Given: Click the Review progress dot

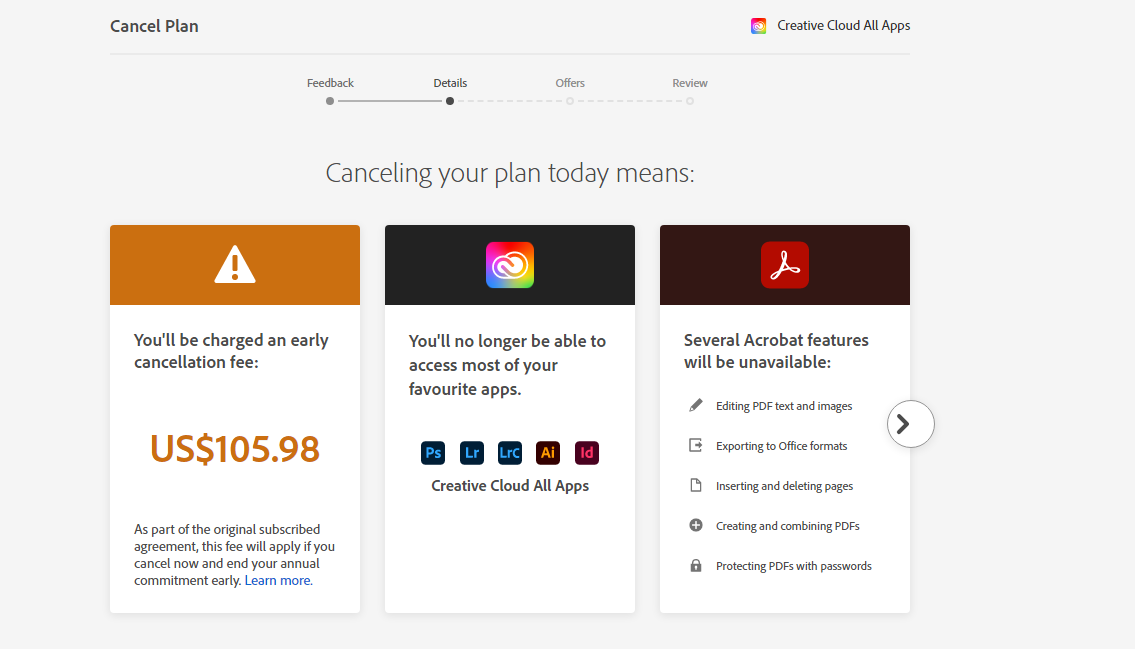Looking at the screenshot, I should click(x=690, y=101).
